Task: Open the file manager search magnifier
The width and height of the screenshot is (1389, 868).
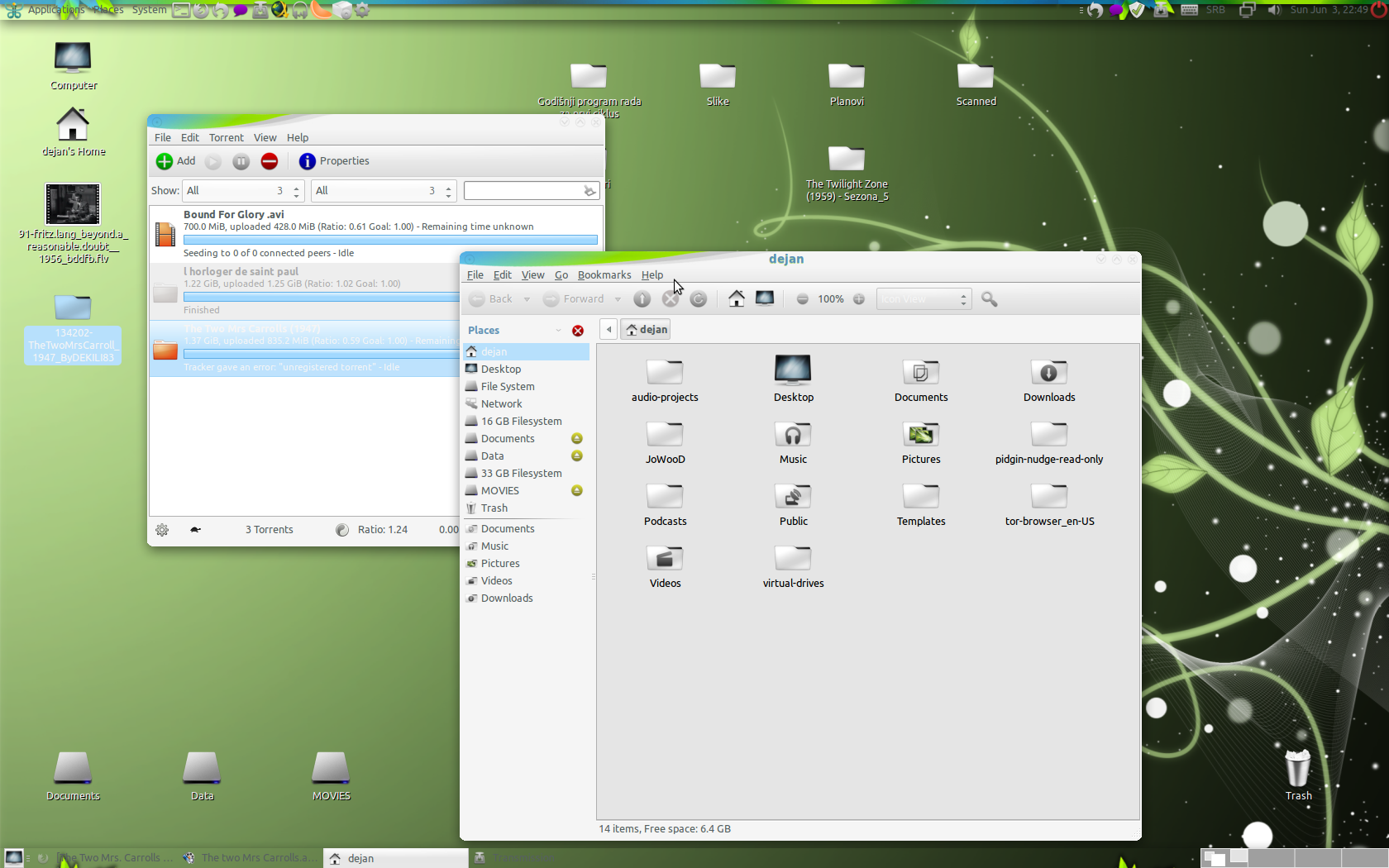Action: [x=989, y=299]
